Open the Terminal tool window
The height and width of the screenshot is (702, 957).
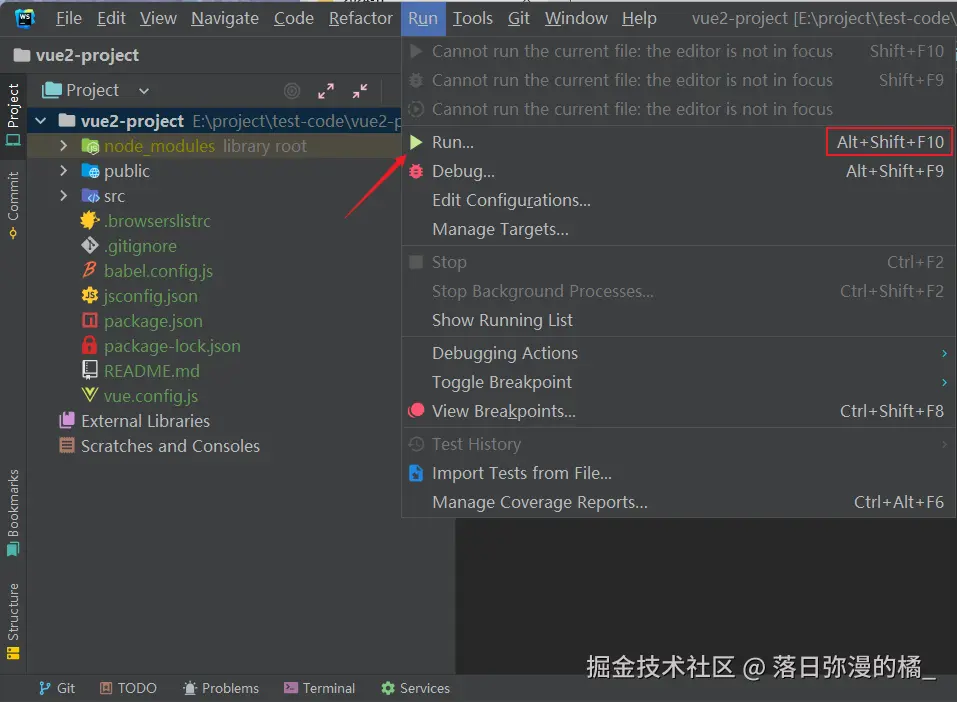(319, 688)
